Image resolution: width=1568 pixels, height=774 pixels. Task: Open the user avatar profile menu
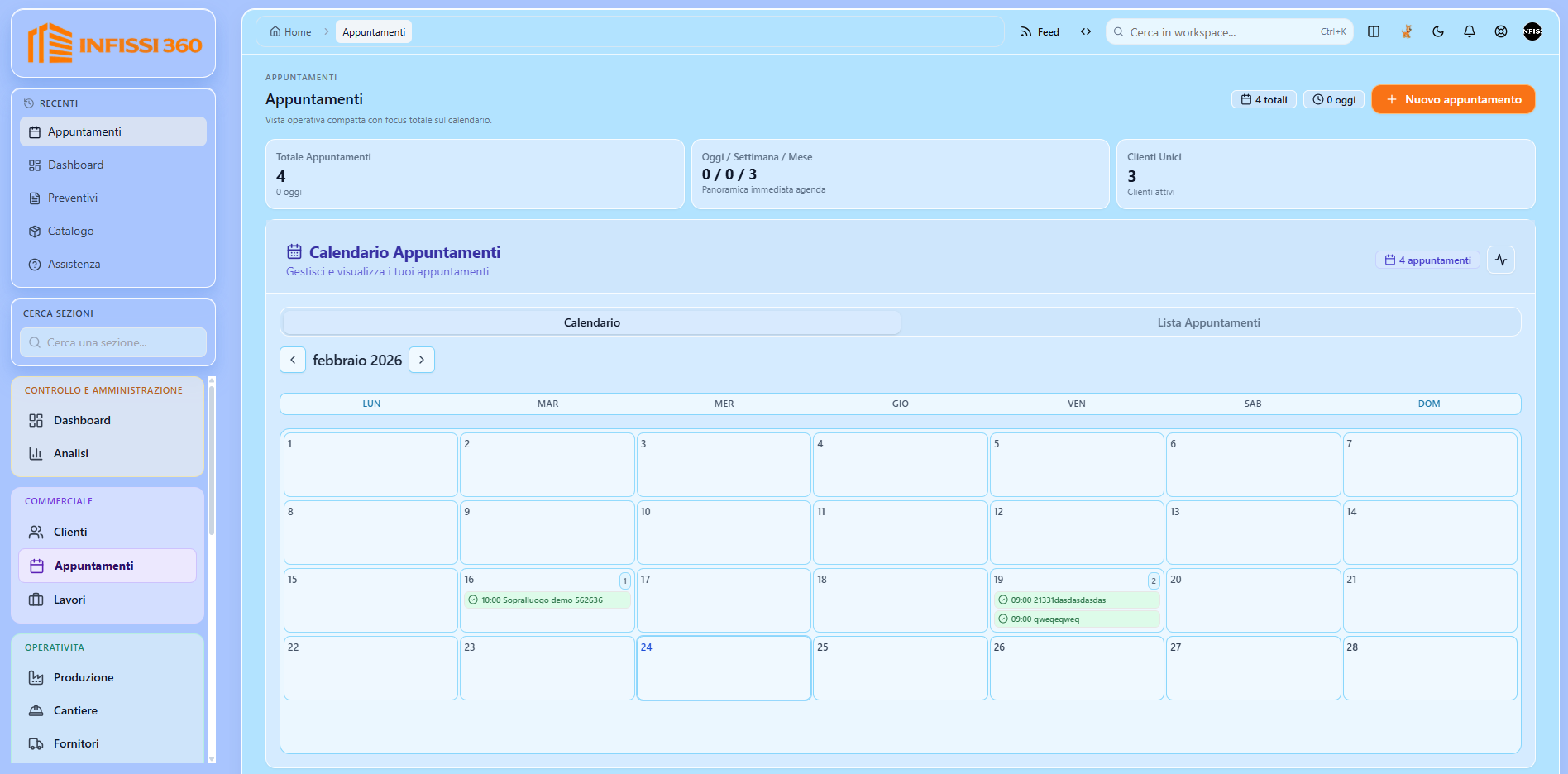pyautogui.click(x=1532, y=31)
